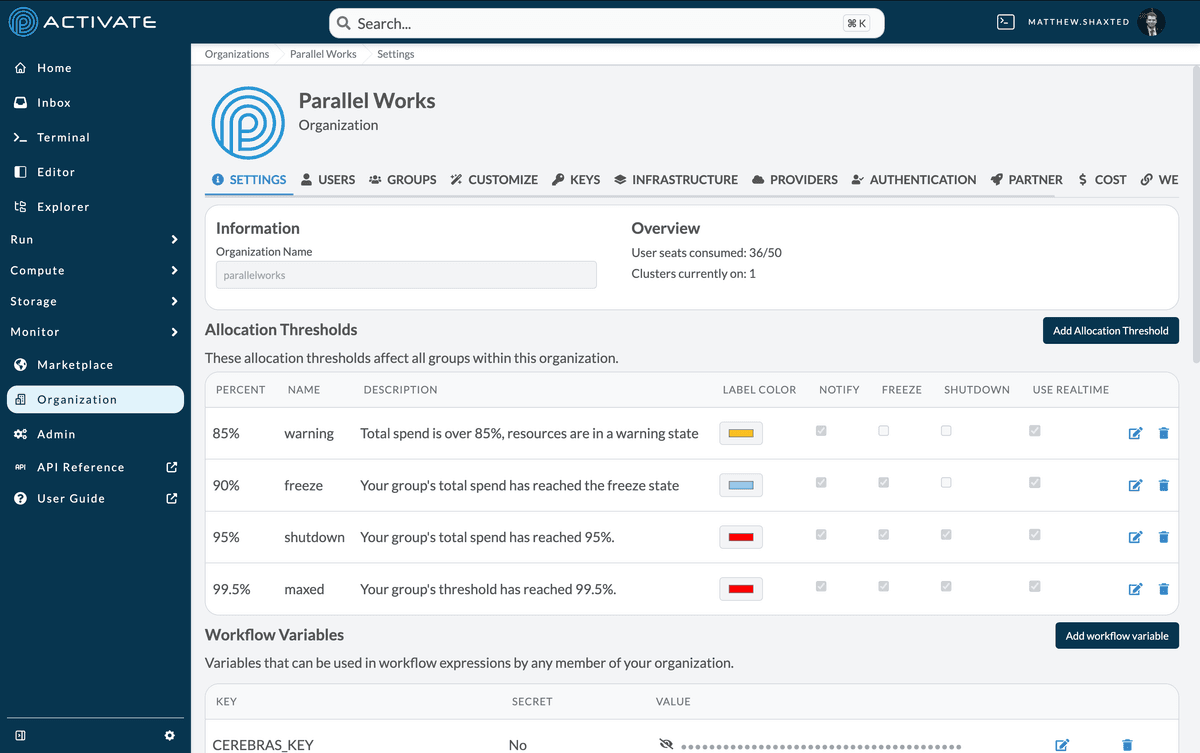Viewport: 1200px width, 753px height.
Task: Open the Terminal from the sidebar
Action: tap(58, 137)
